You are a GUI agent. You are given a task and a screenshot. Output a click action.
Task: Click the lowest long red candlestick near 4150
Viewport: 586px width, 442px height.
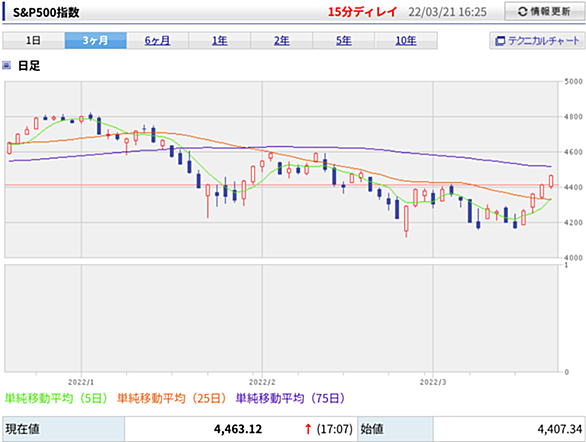pyautogui.click(x=406, y=220)
